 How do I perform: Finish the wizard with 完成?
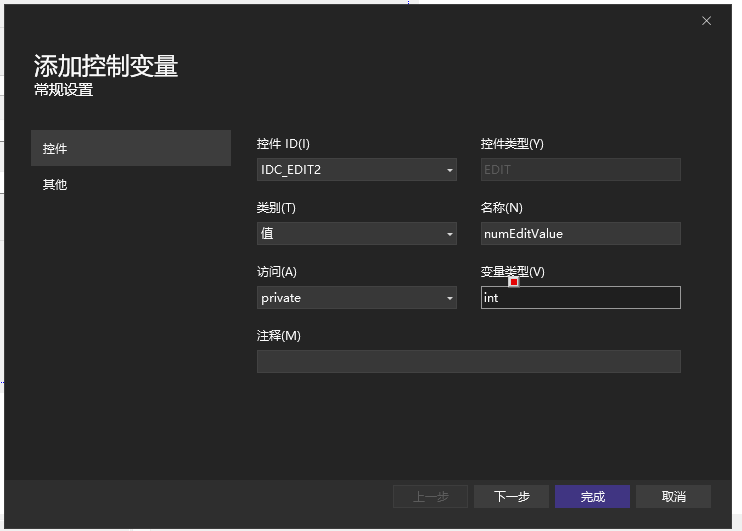coord(592,496)
